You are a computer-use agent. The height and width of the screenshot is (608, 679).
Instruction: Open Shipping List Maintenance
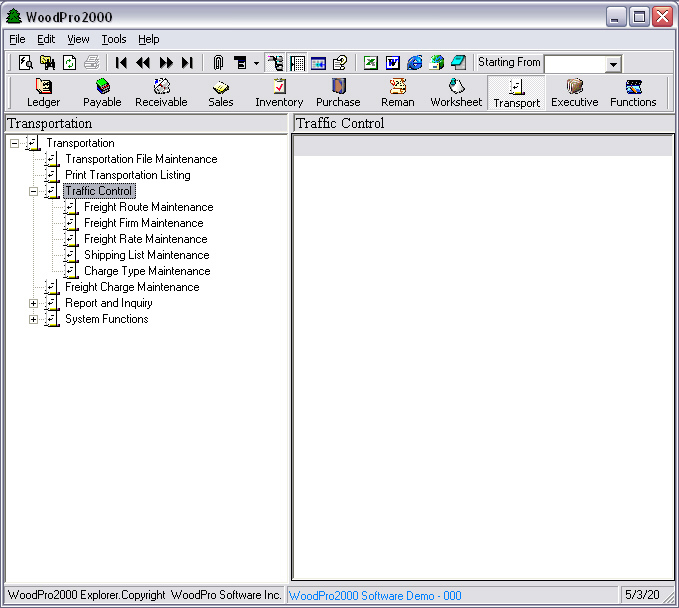147,255
